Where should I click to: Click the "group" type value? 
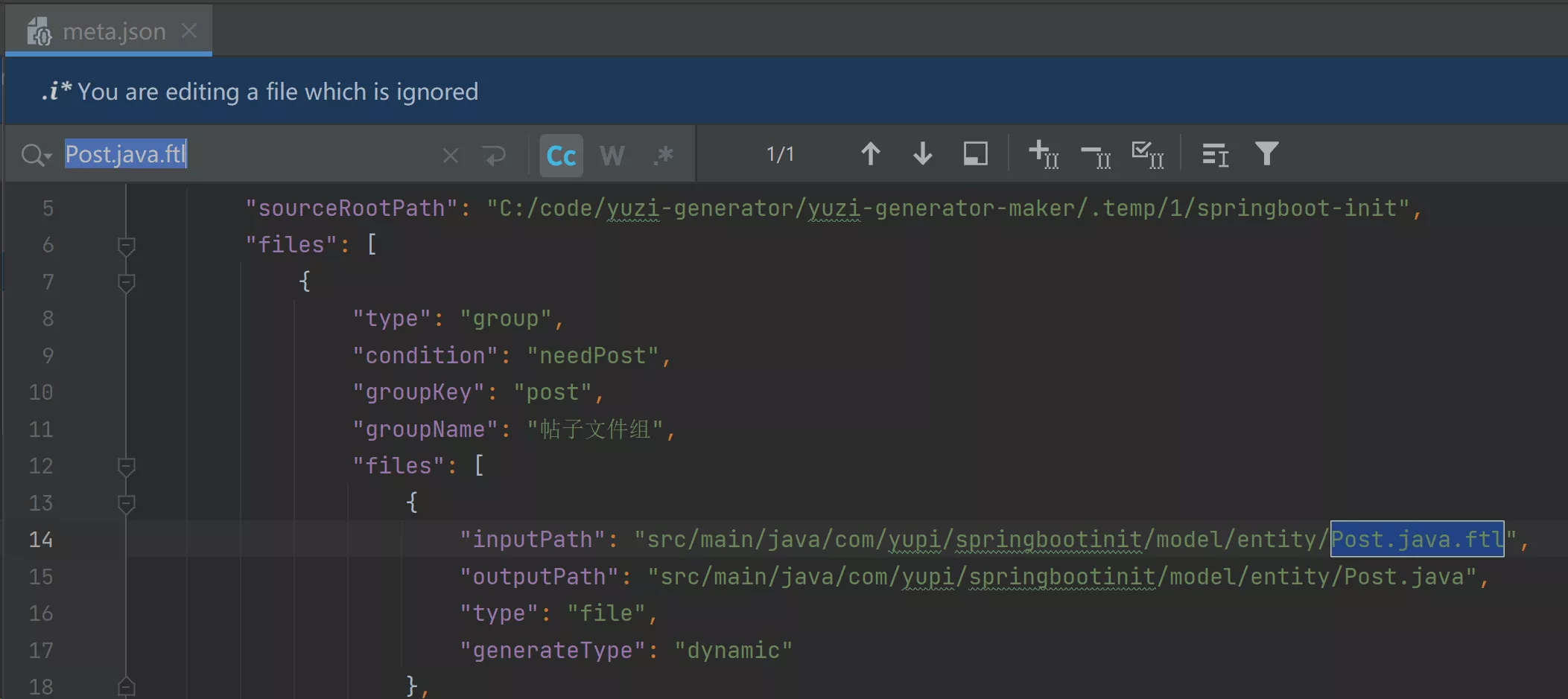[x=505, y=319]
